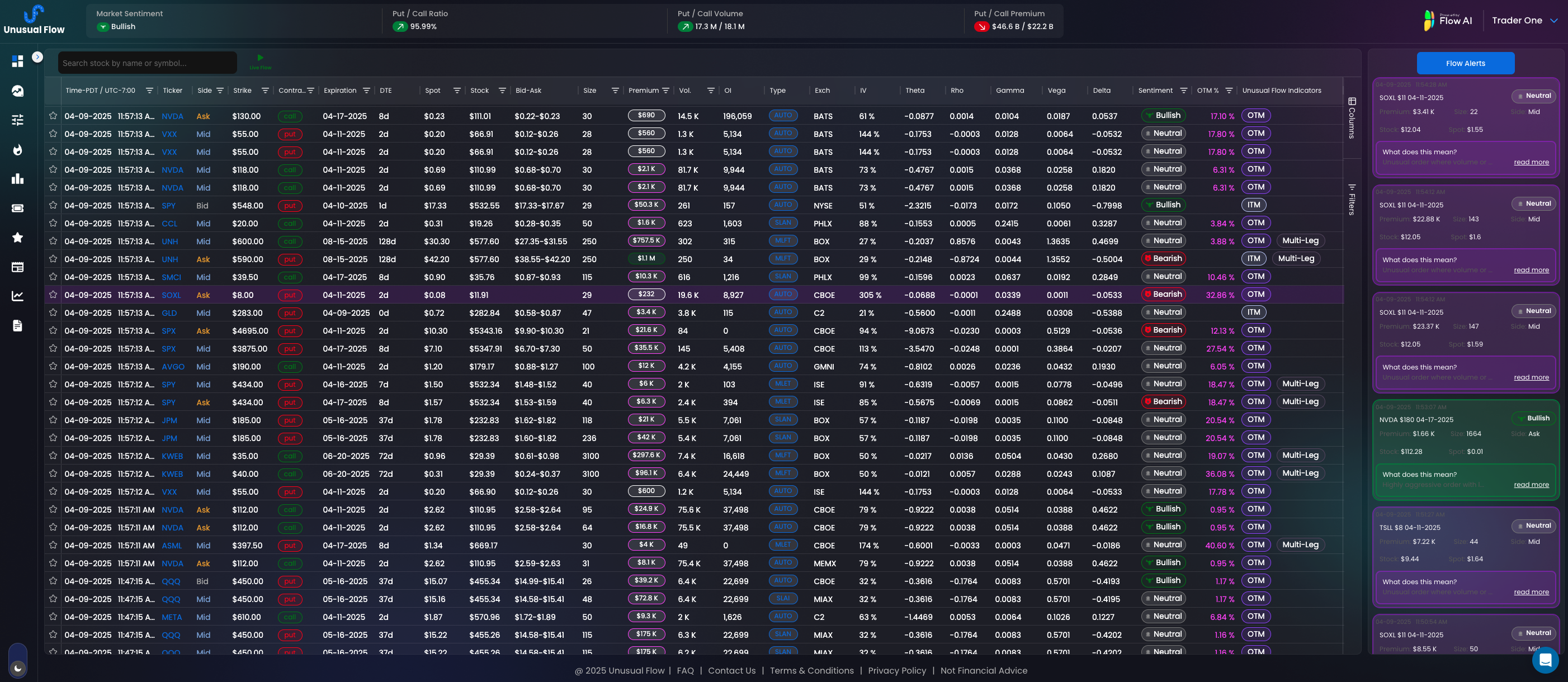Open the bar chart sidebar icon
1568x682 pixels.
18,179
